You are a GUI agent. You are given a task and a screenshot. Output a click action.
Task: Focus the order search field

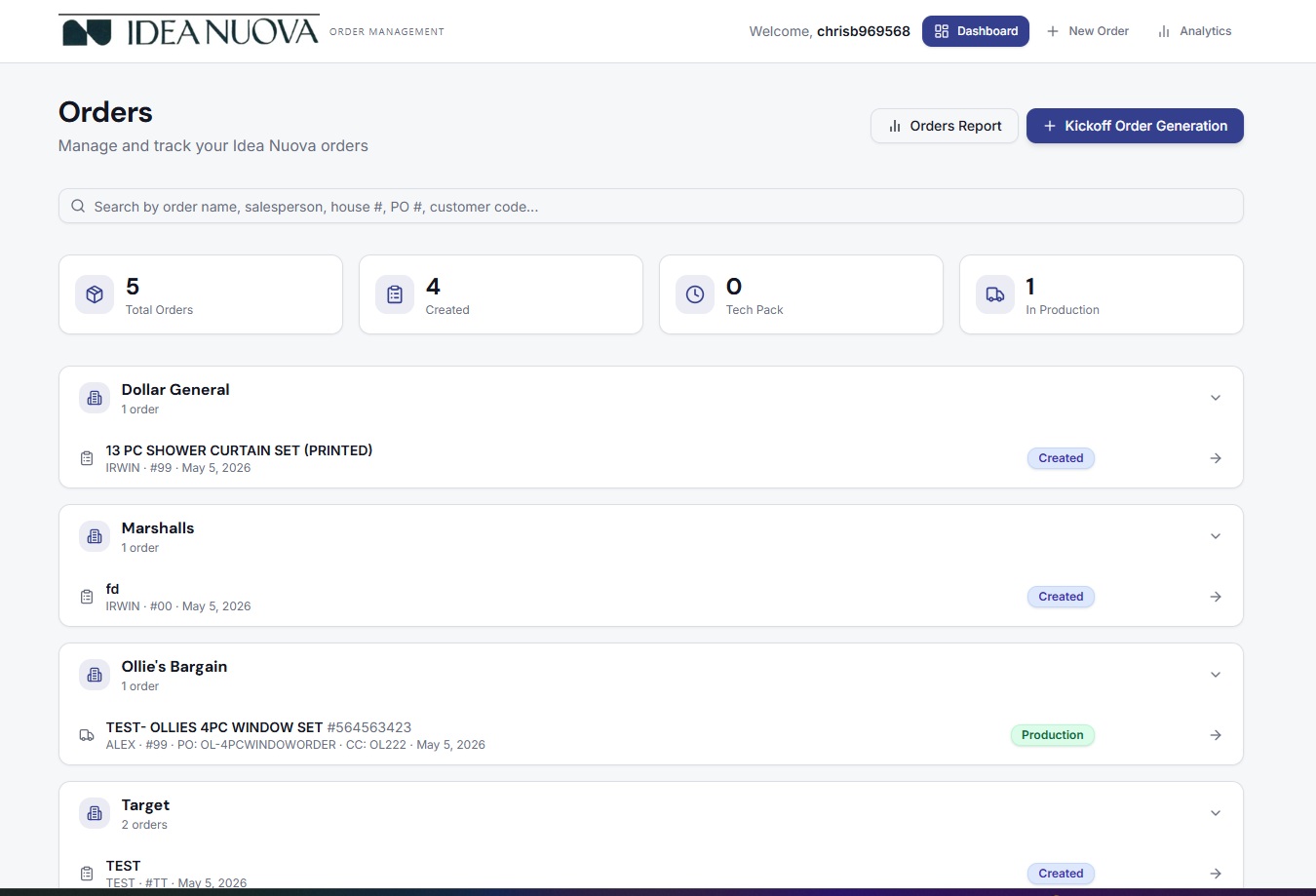pos(651,206)
